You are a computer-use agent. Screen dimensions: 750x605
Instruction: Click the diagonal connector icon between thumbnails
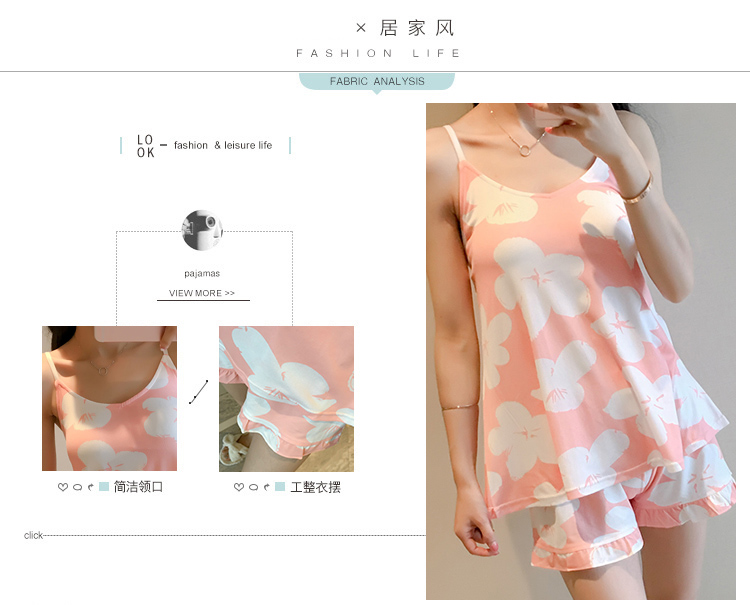click(199, 392)
